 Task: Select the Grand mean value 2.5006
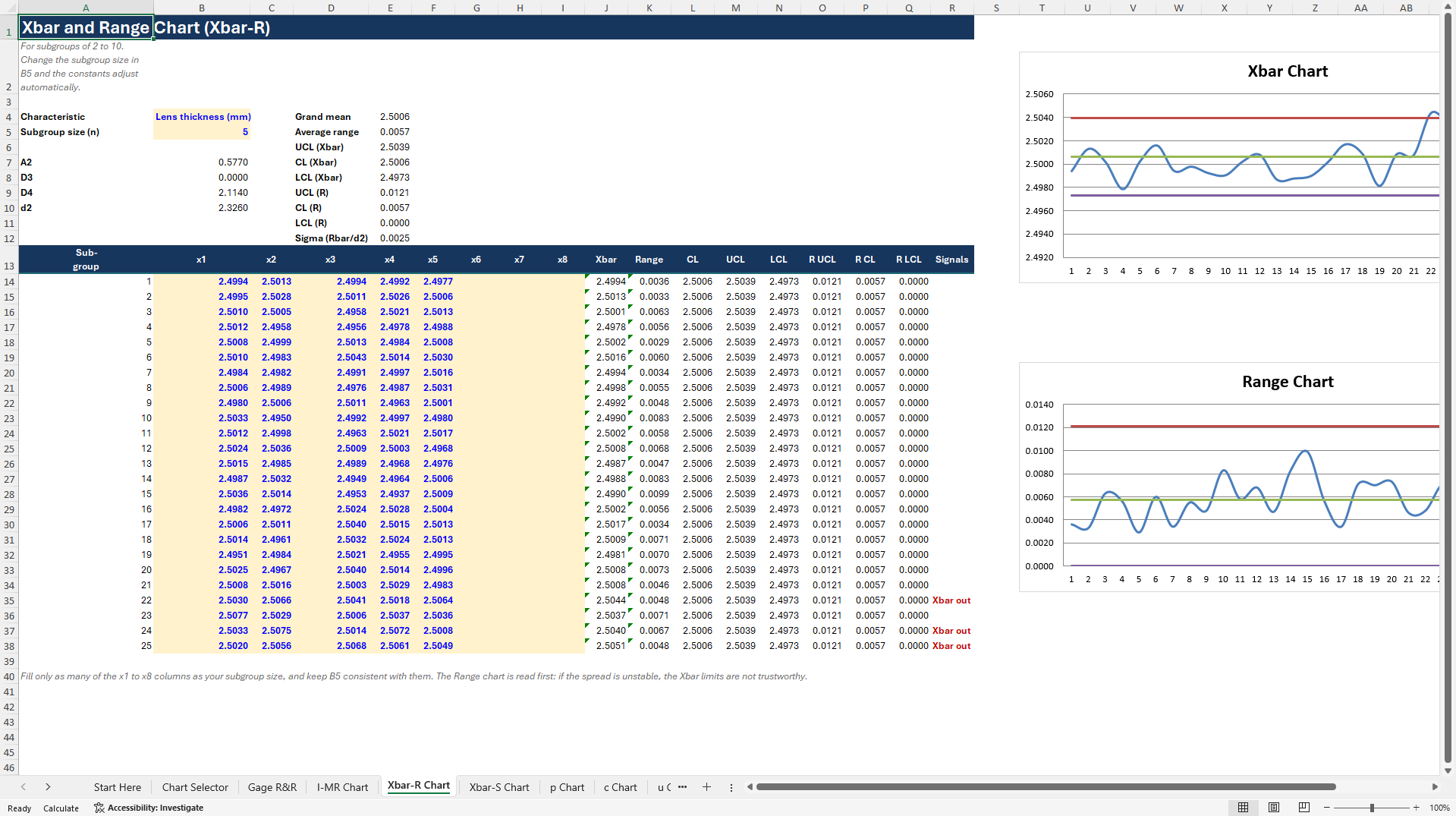[x=395, y=117]
